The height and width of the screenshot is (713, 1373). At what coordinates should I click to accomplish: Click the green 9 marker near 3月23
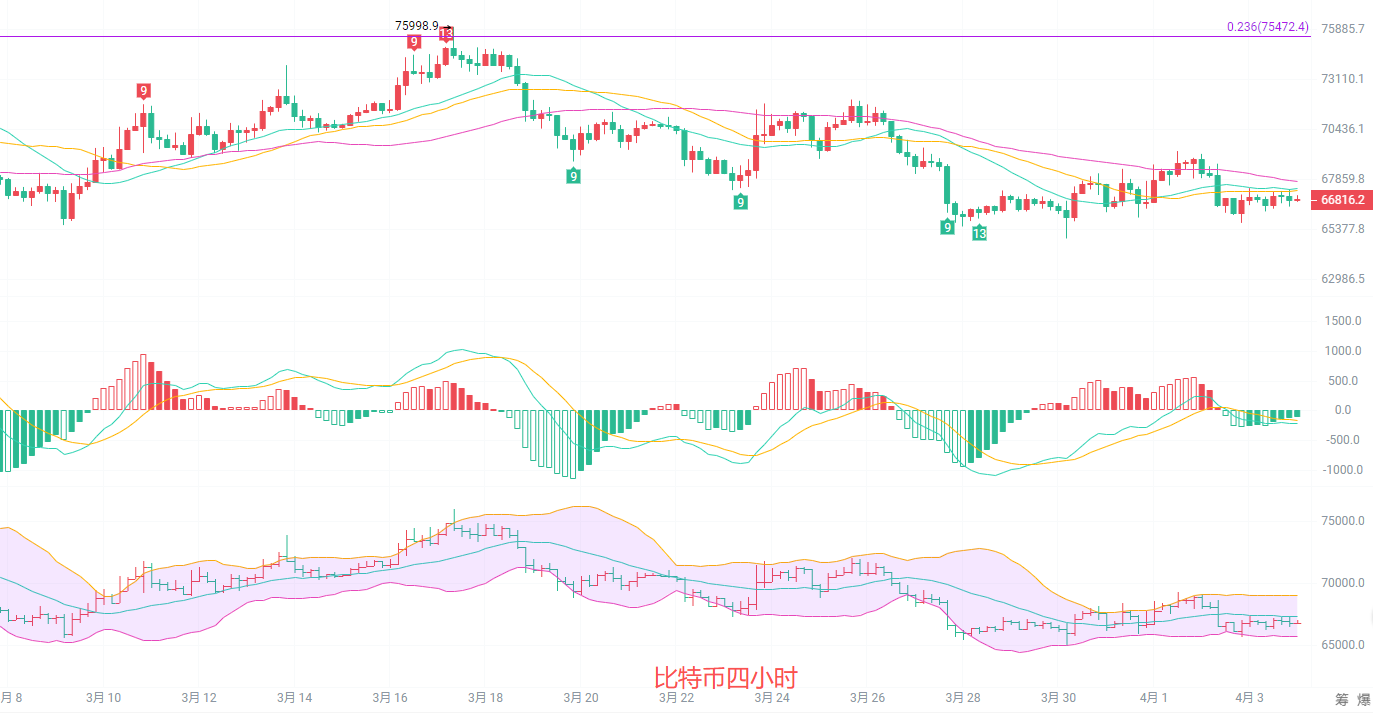click(x=740, y=202)
